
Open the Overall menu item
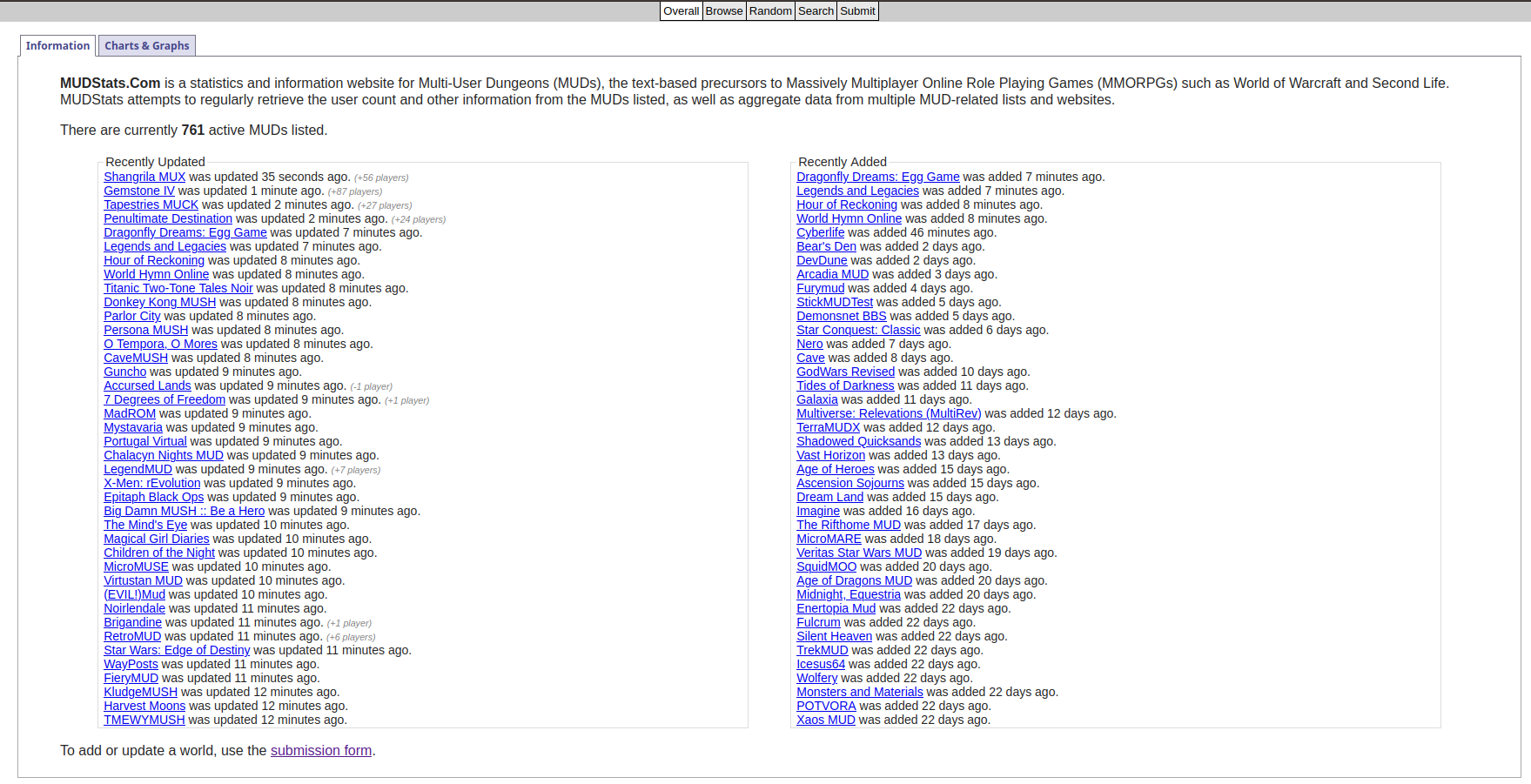point(681,11)
